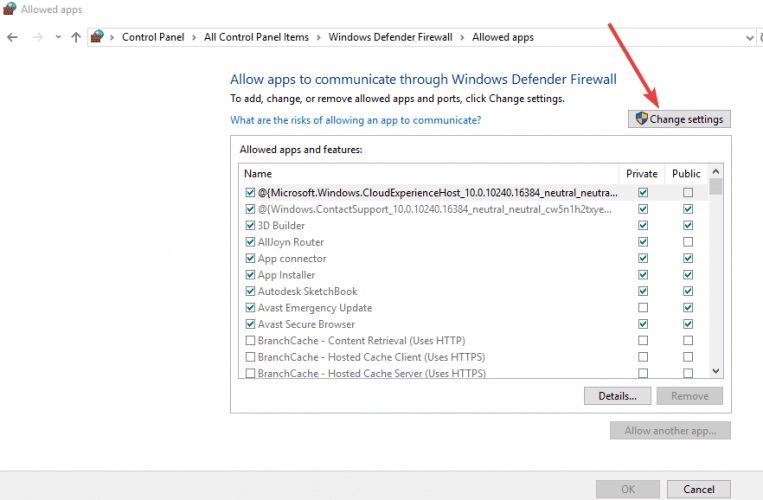763x500 pixels.
Task: Click the firewall icon in address bar
Action: tap(97, 36)
